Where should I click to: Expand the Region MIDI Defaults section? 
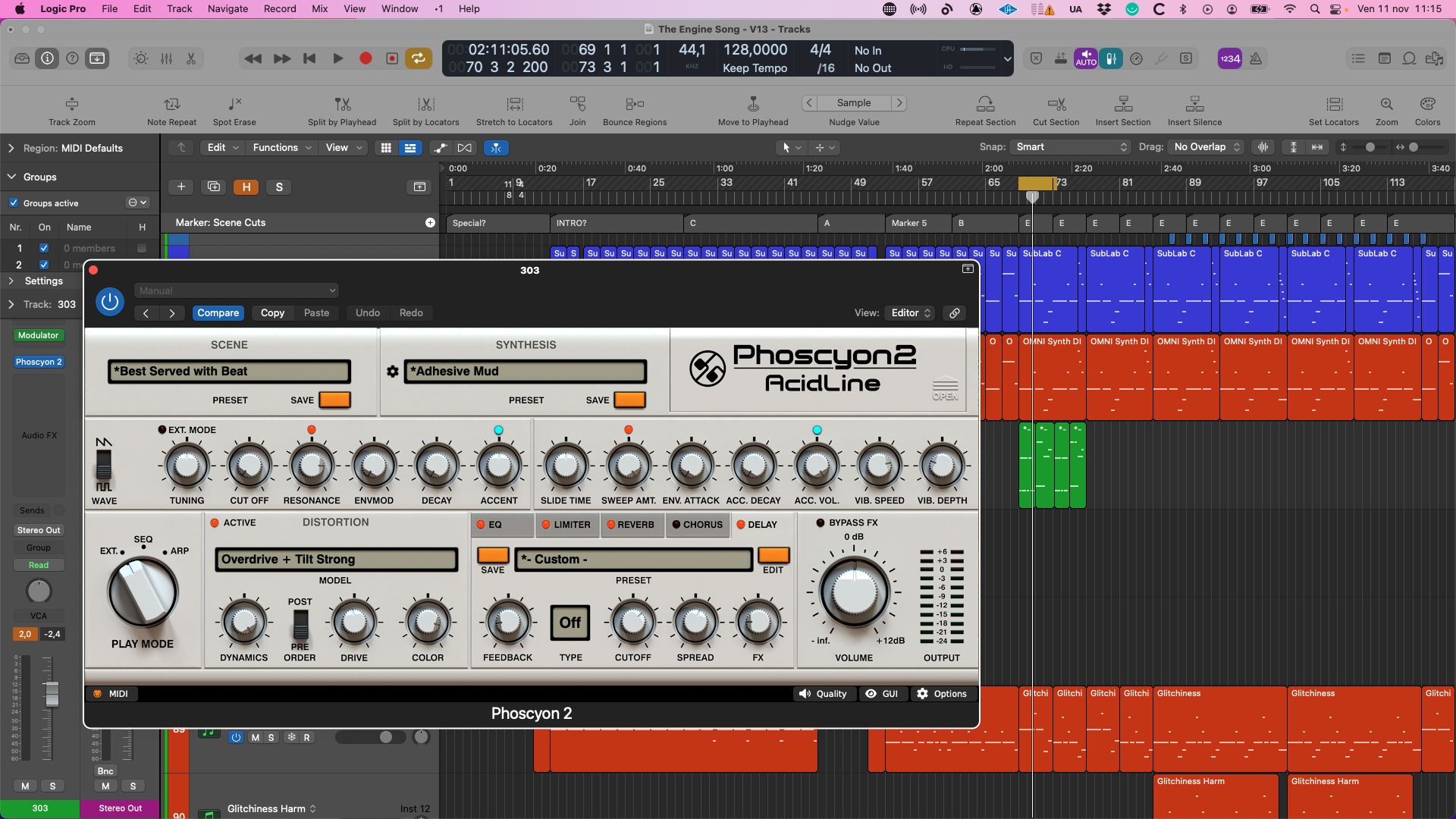click(x=11, y=149)
